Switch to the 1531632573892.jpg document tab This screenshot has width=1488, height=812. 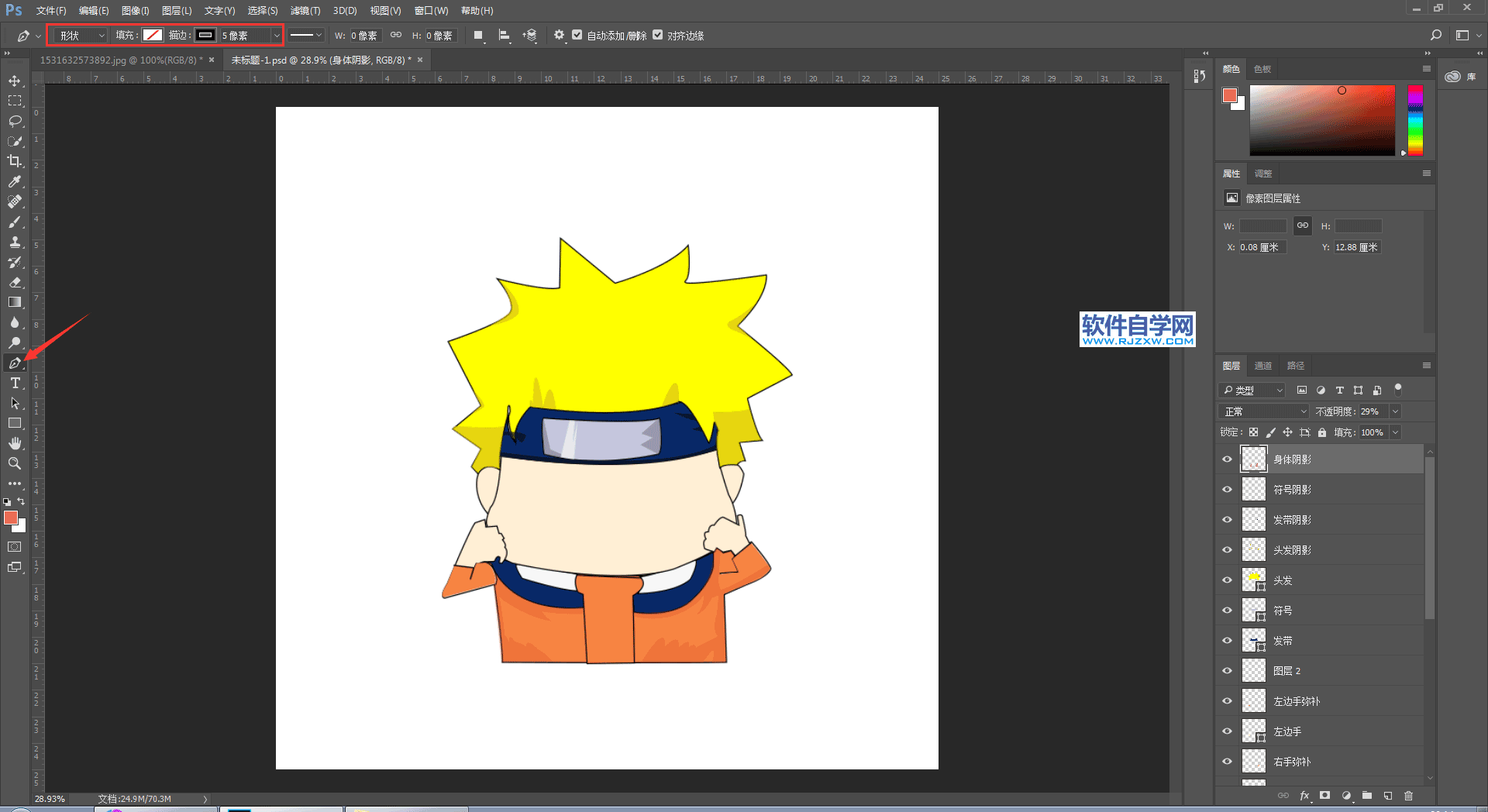pyautogui.click(x=121, y=60)
